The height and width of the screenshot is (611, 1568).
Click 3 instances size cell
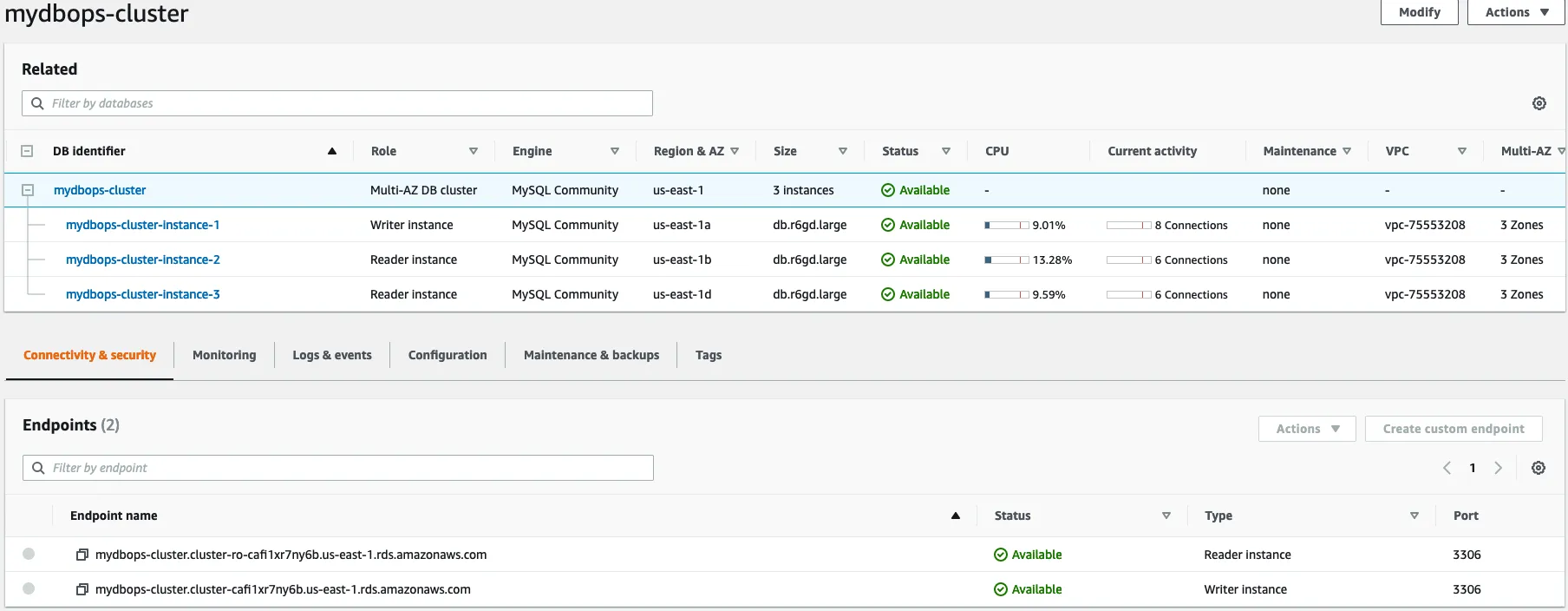[803, 190]
